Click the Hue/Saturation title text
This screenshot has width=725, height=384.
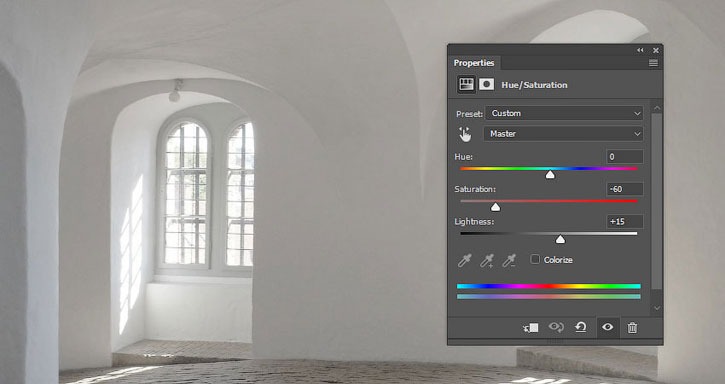click(534, 85)
